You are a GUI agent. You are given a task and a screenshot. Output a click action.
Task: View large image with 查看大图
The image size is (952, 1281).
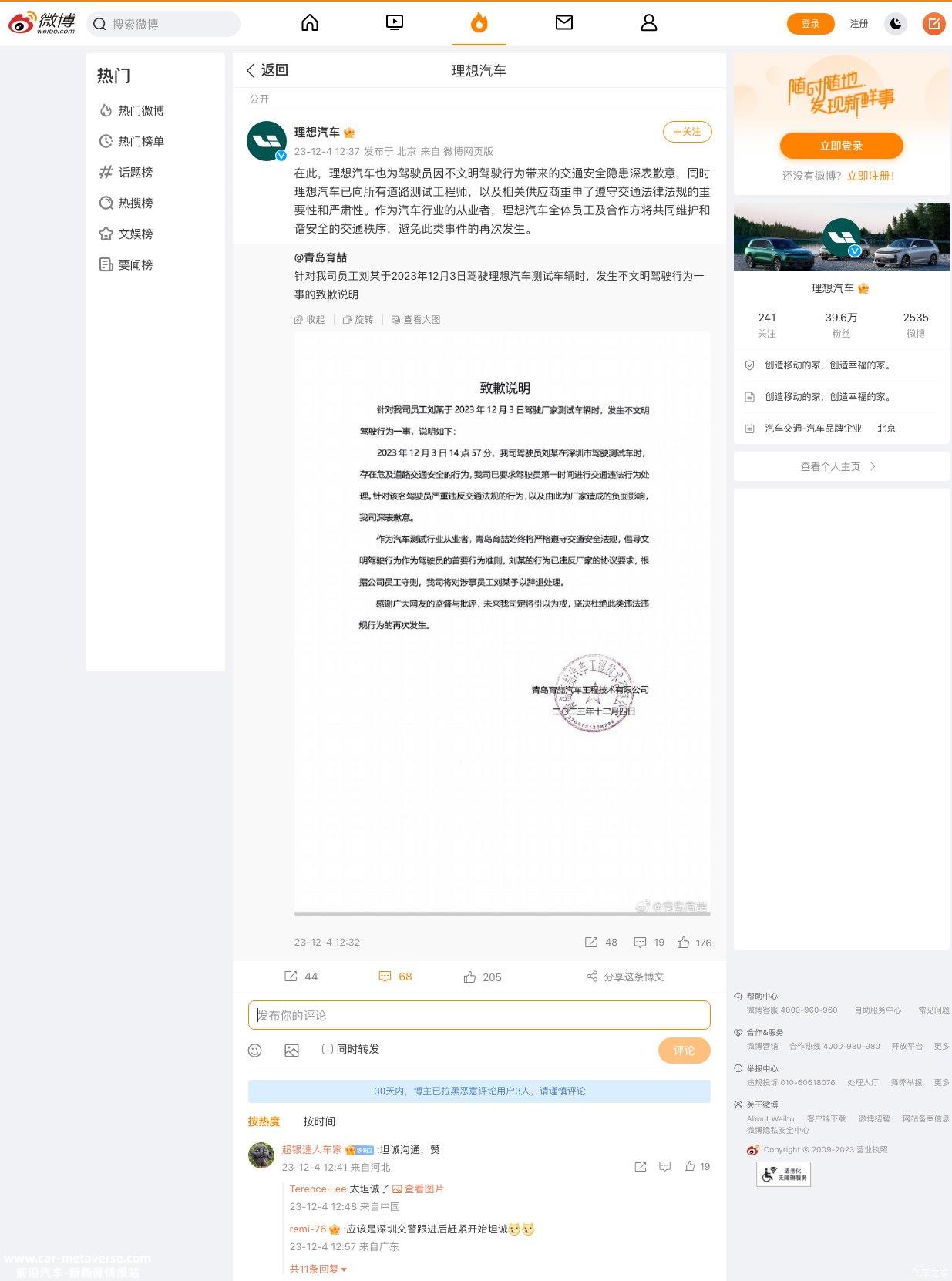(415, 319)
